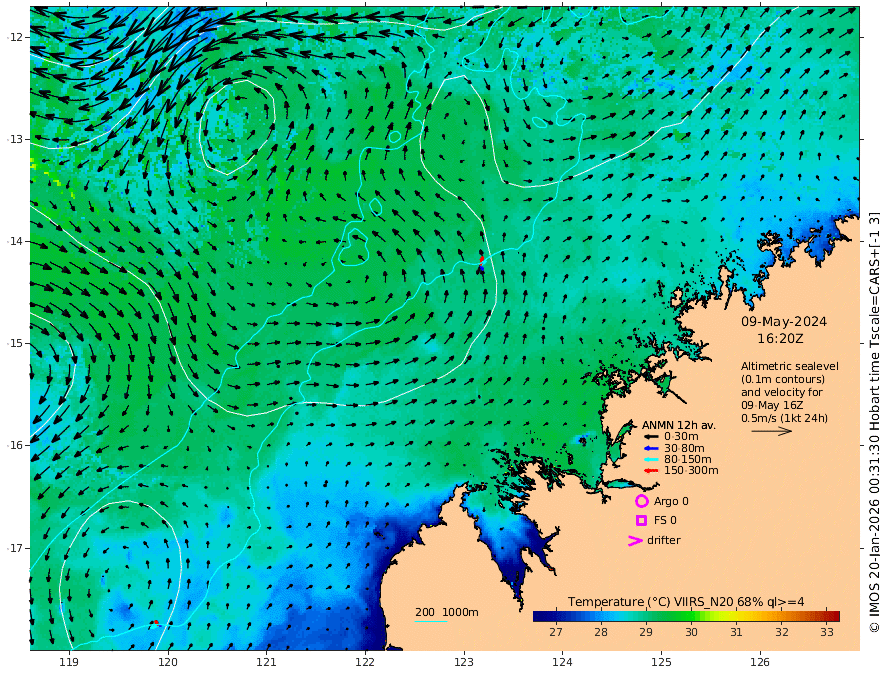Click the '(0.1m contours)' caption line

point(783,379)
